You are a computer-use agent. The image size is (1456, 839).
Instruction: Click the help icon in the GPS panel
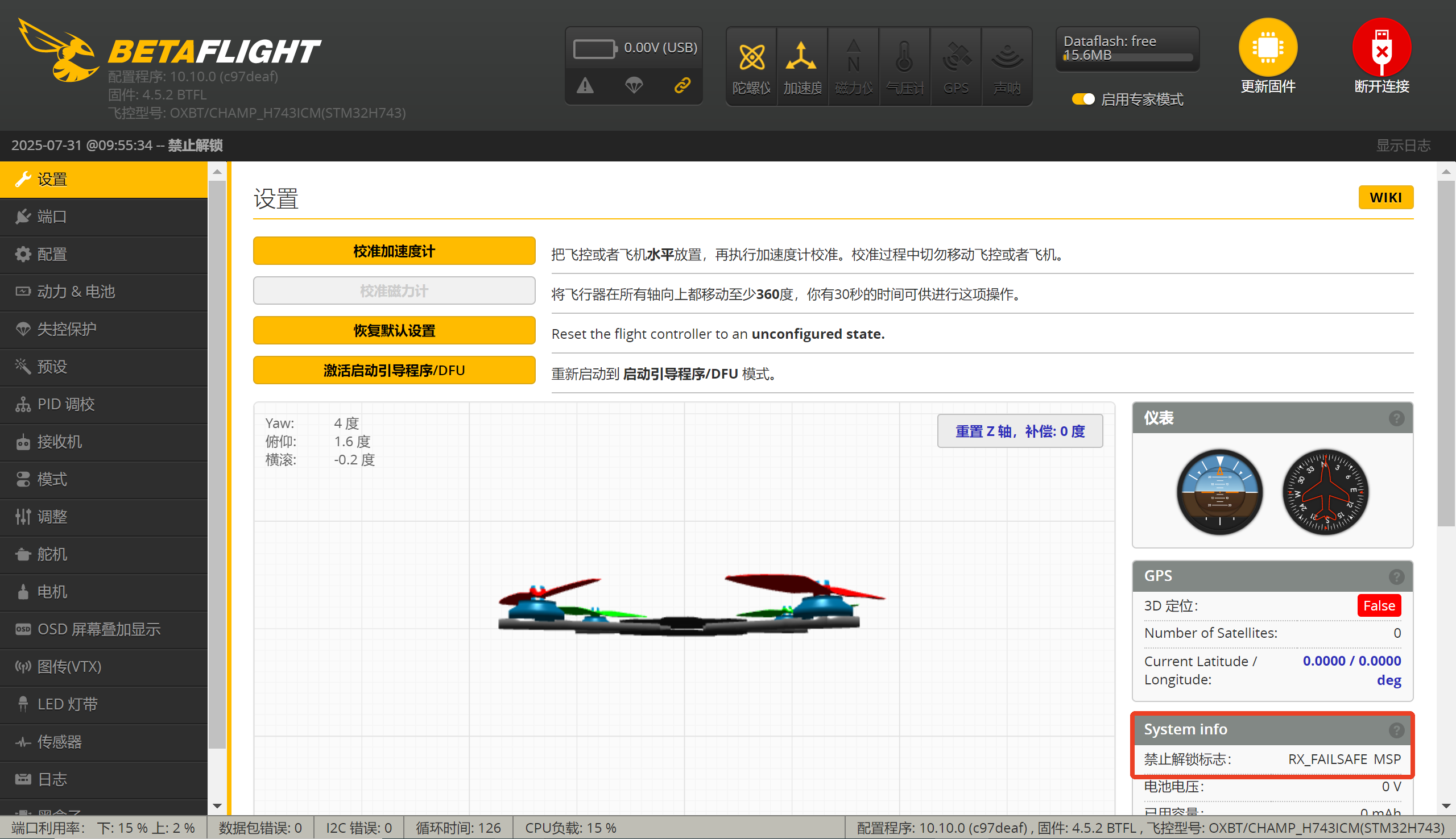(1396, 576)
